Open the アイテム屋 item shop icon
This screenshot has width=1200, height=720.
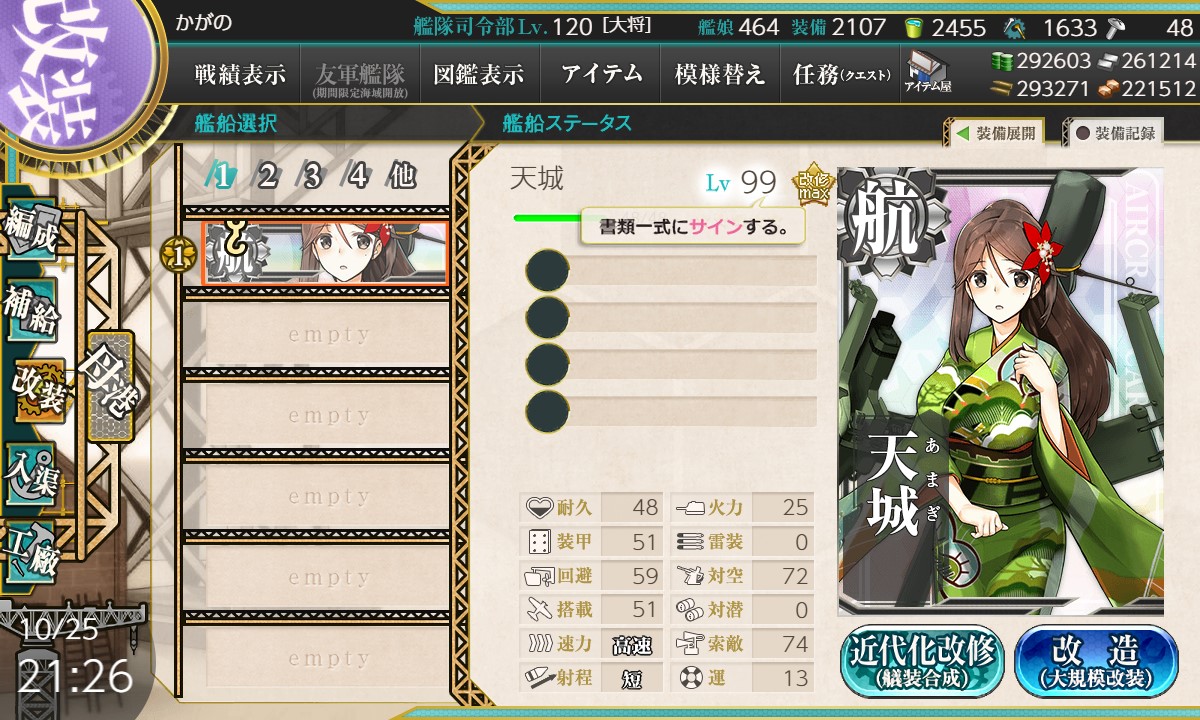928,73
